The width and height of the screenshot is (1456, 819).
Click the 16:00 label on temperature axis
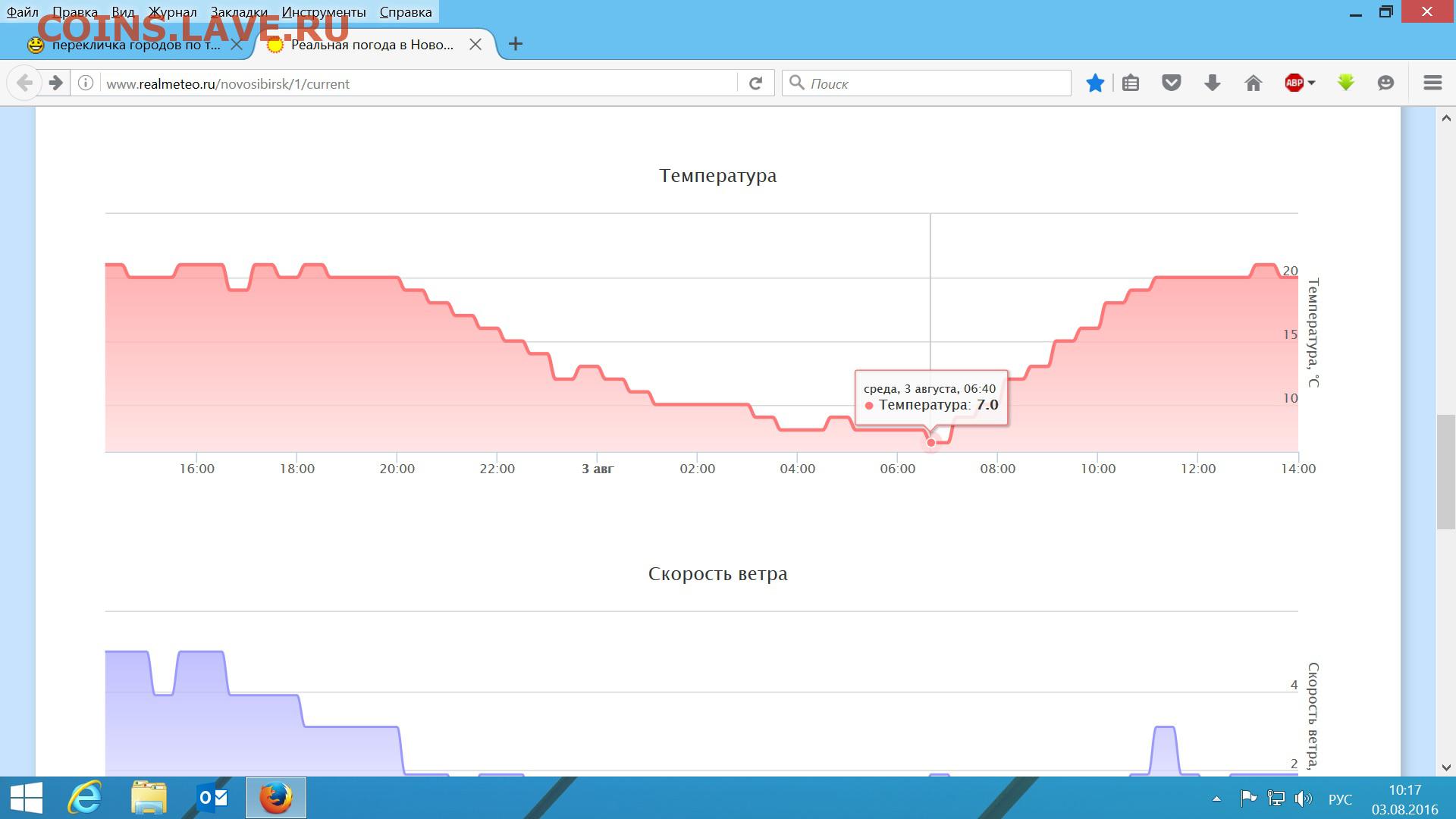[x=197, y=469]
